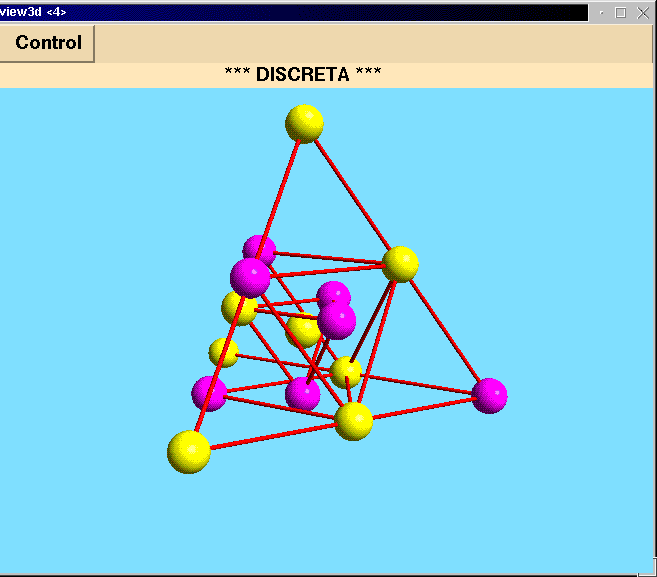Click the view3d <4> title bar
The image size is (657, 577).
point(293,13)
